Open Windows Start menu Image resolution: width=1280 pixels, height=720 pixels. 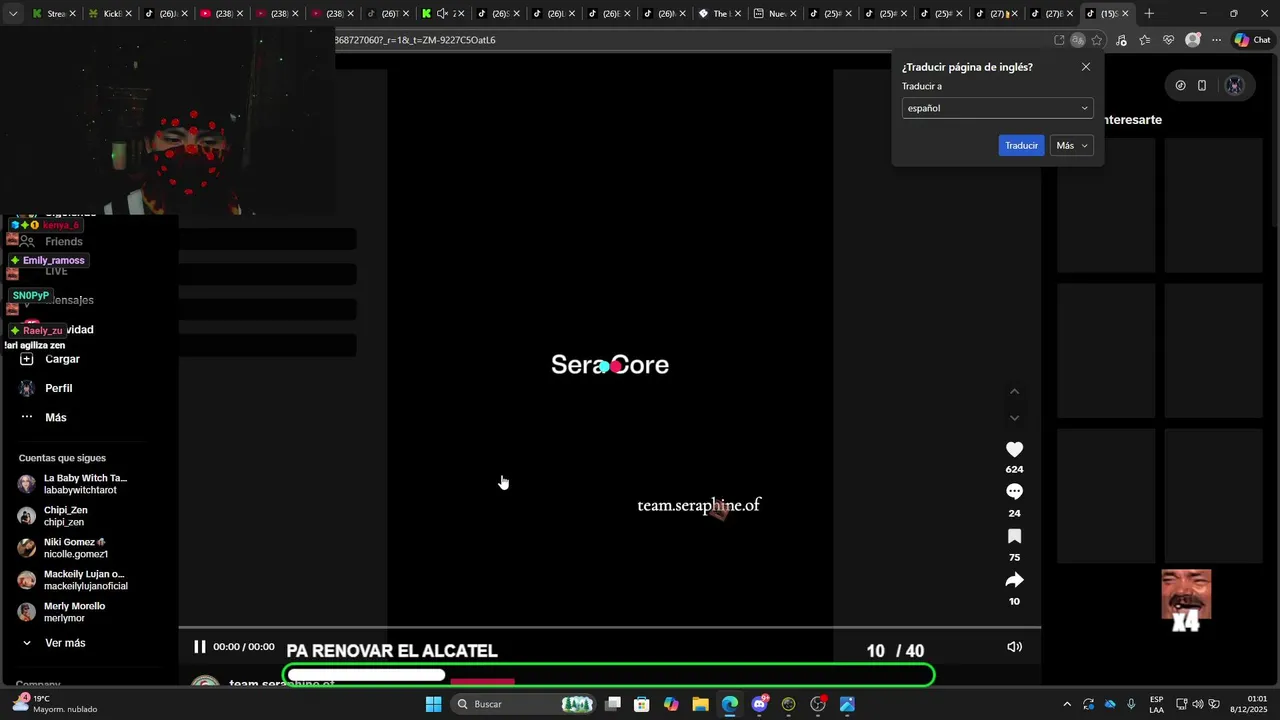433,704
